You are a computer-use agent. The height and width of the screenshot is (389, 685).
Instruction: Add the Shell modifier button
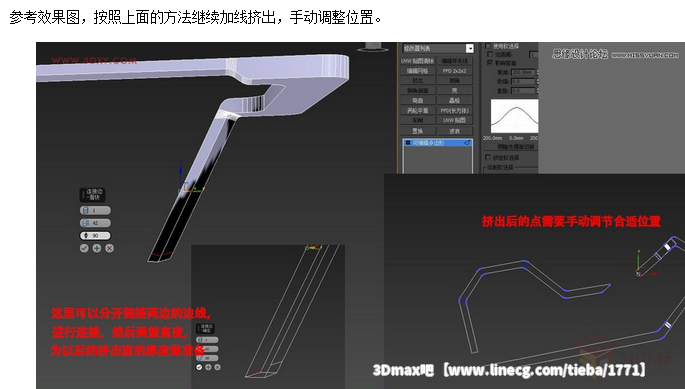(x=455, y=90)
